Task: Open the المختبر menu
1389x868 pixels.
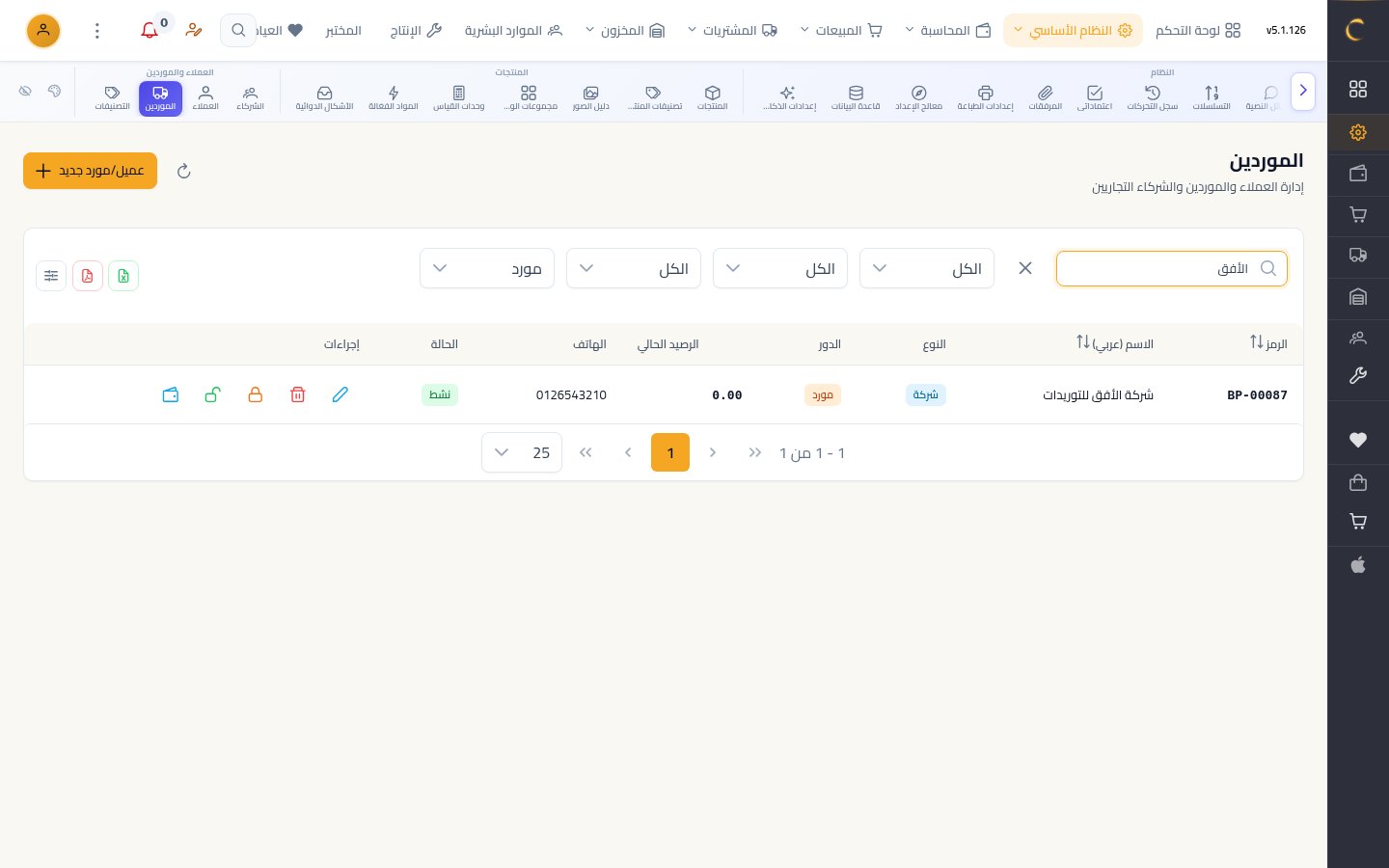Action: pyautogui.click(x=343, y=31)
